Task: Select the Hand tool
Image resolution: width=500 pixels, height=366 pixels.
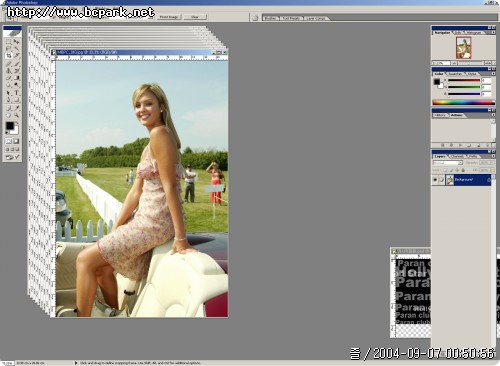Action: click(9, 115)
